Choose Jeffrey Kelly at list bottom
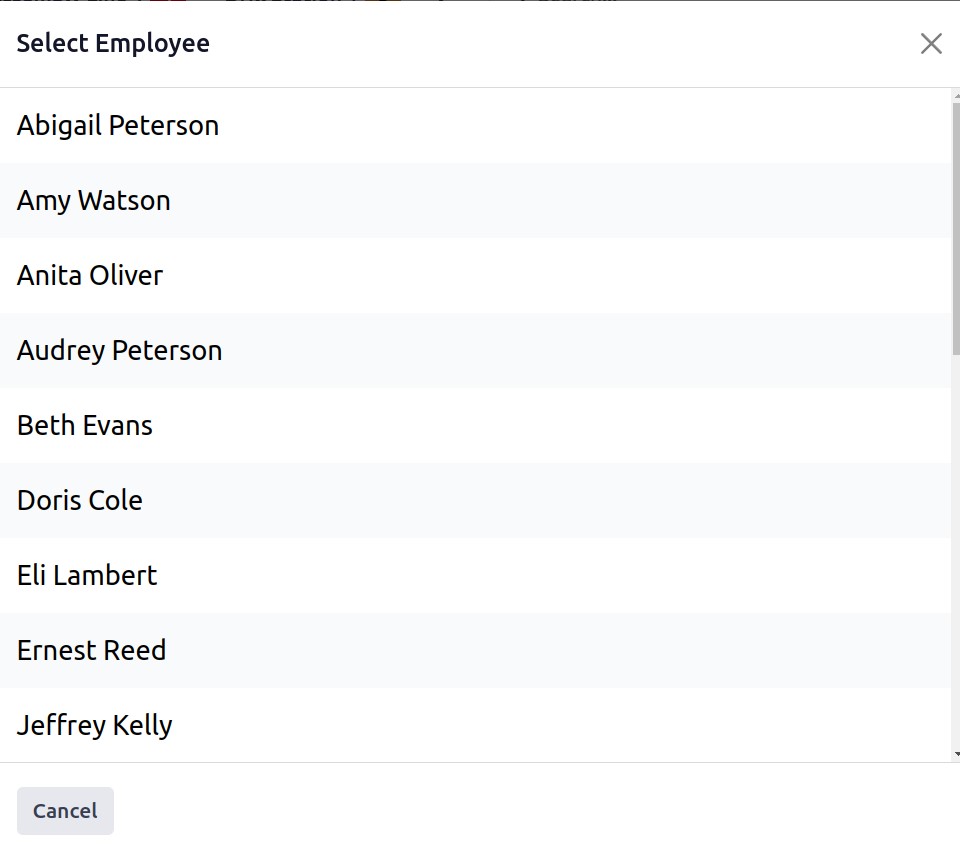 point(476,725)
